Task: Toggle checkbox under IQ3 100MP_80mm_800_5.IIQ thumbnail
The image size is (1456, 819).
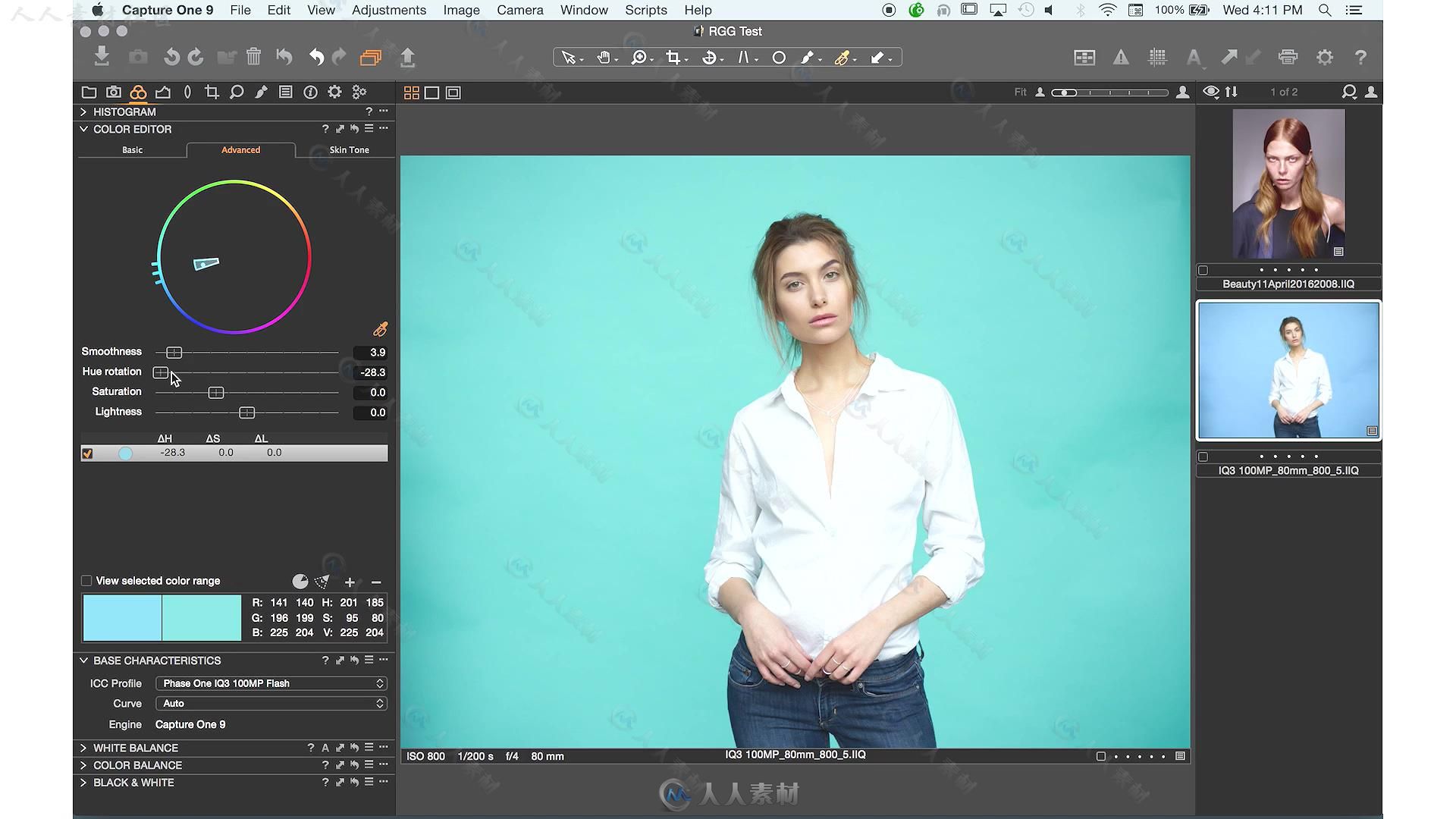Action: pos(1203,457)
